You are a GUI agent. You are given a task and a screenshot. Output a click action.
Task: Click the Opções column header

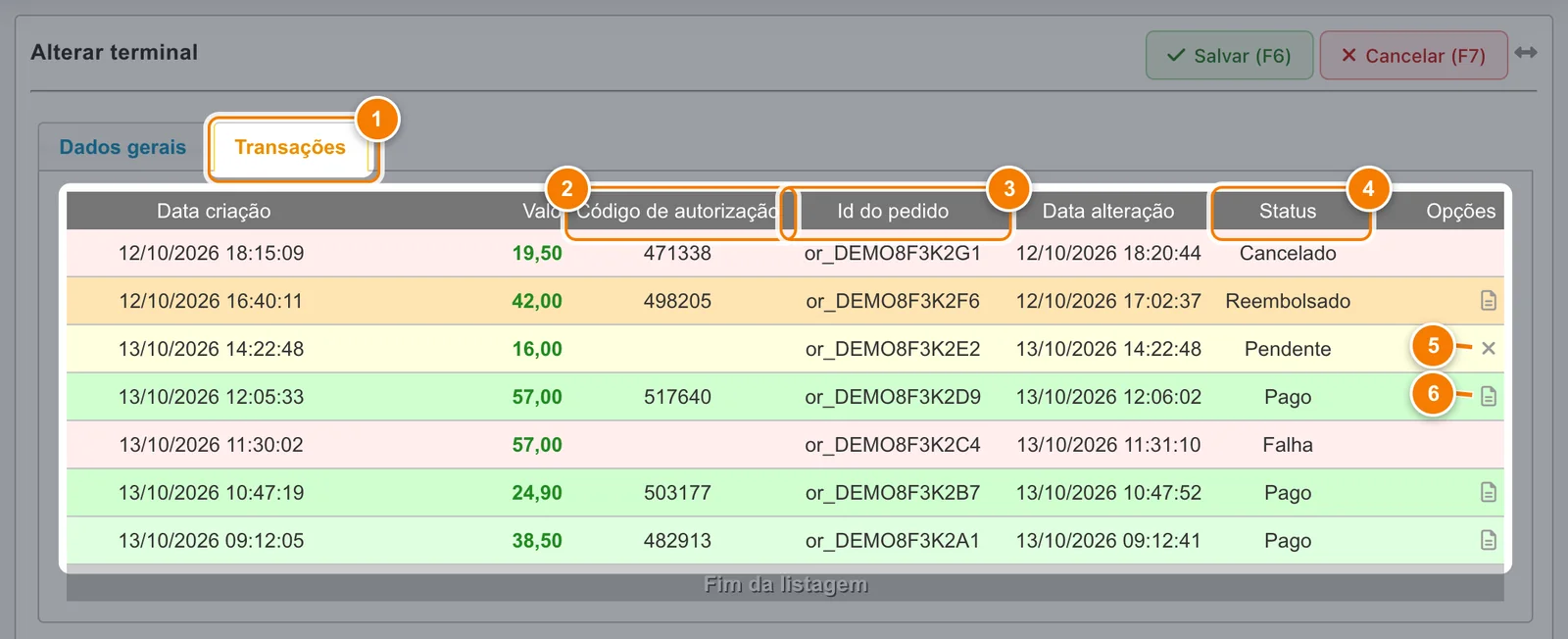[x=1461, y=211]
